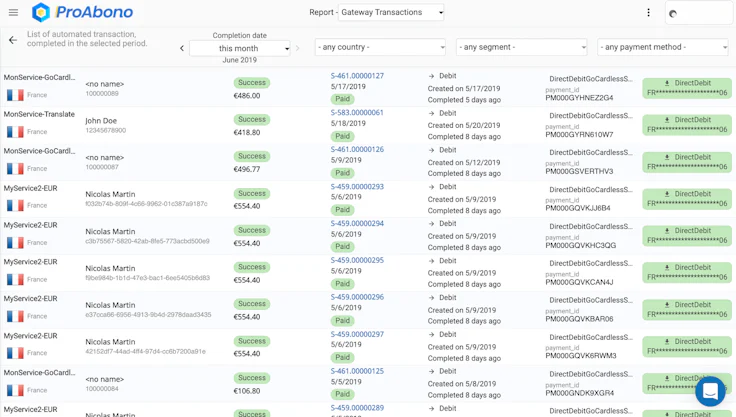The height and width of the screenshot is (417, 736).
Task: Click the amount €496.77
Action: 247,170
